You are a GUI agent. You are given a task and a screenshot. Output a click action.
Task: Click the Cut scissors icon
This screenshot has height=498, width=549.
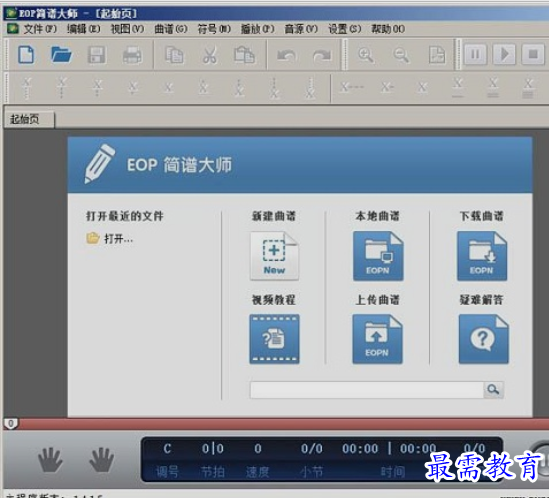[209, 55]
